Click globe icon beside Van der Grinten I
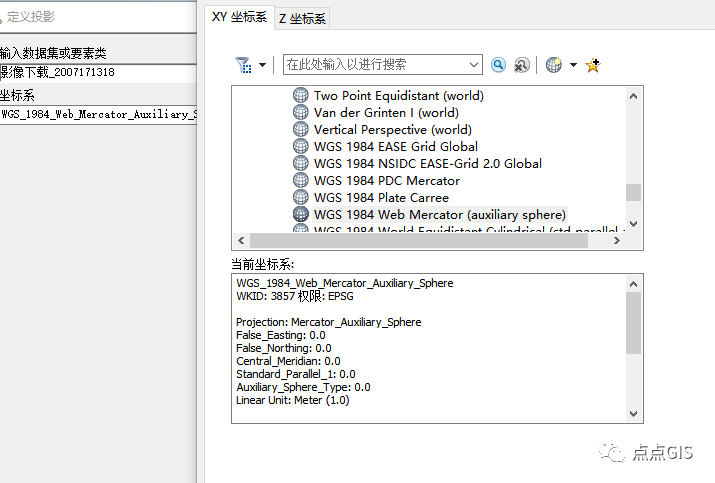Image resolution: width=715 pixels, height=483 pixels. click(x=301, y=112)
